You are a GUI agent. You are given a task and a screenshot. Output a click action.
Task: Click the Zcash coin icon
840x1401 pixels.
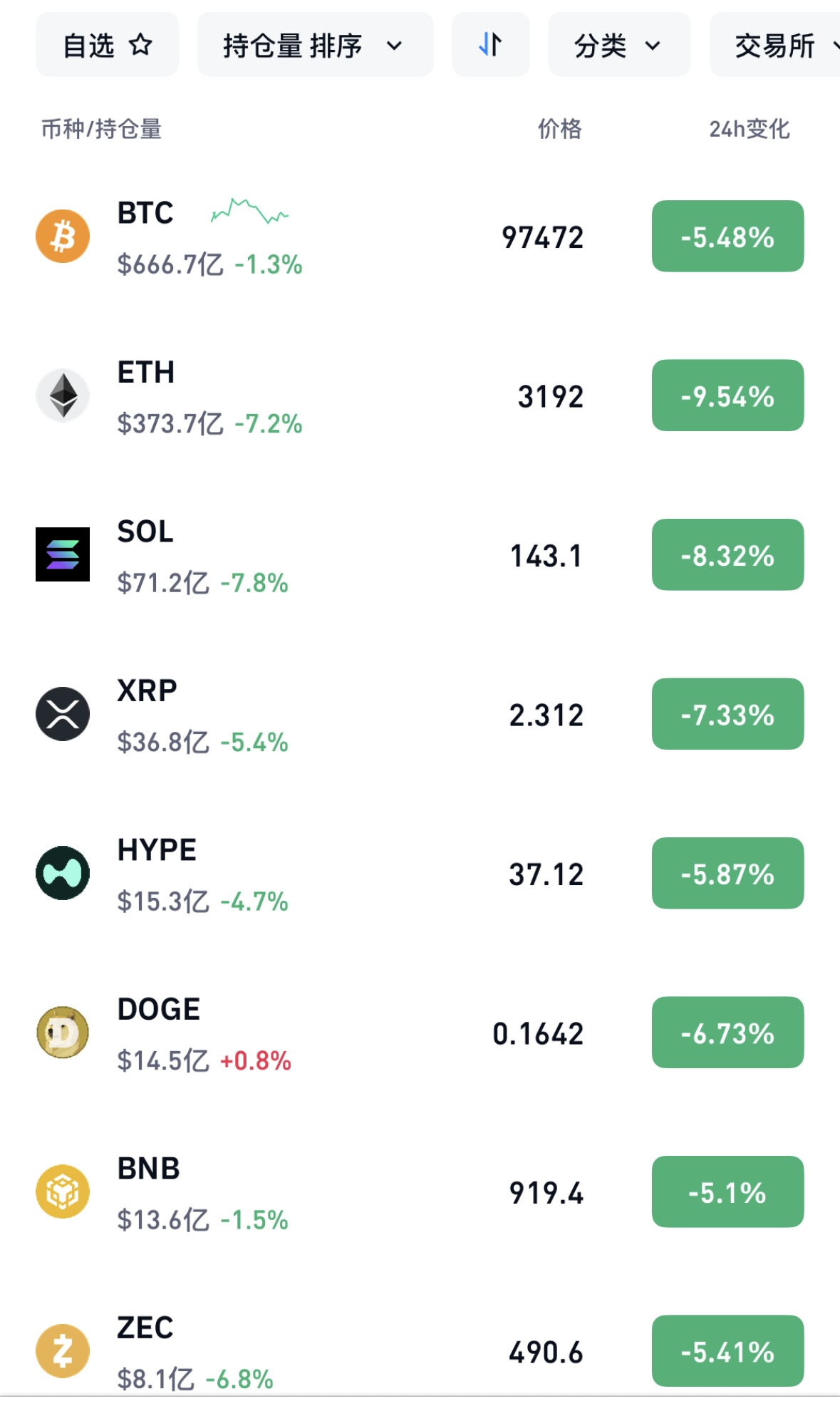tap(63, 1351)
